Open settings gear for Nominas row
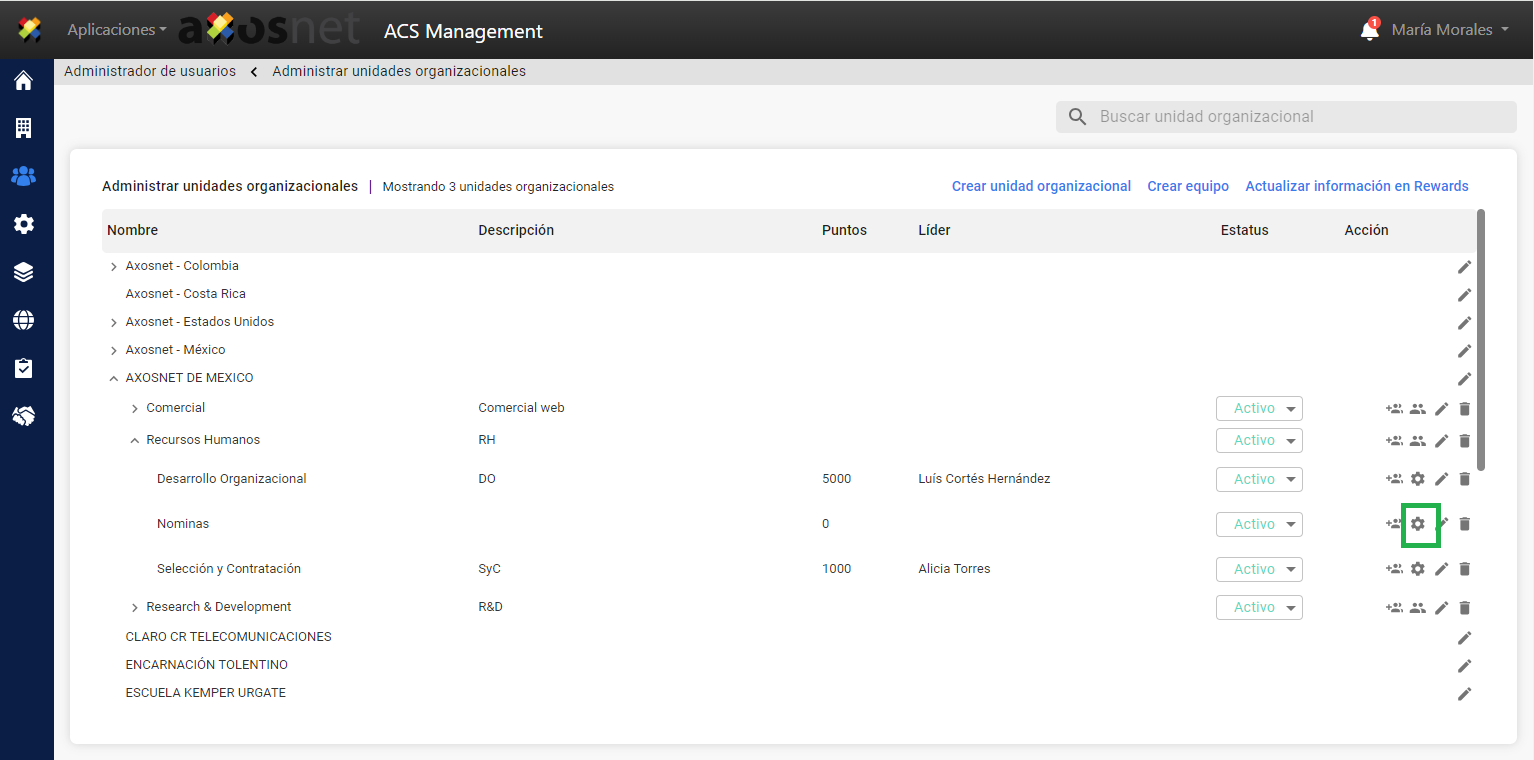 1417,524
